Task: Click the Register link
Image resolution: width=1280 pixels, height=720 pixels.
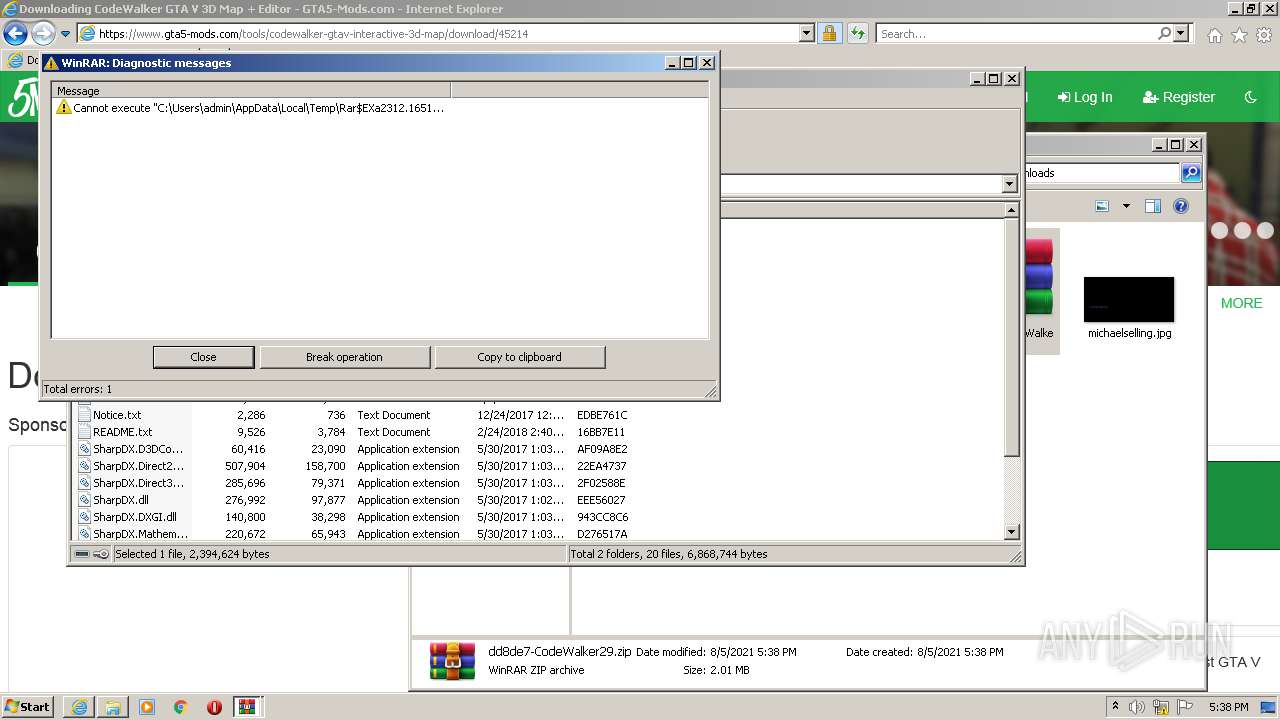Action: pos(1179,97)
